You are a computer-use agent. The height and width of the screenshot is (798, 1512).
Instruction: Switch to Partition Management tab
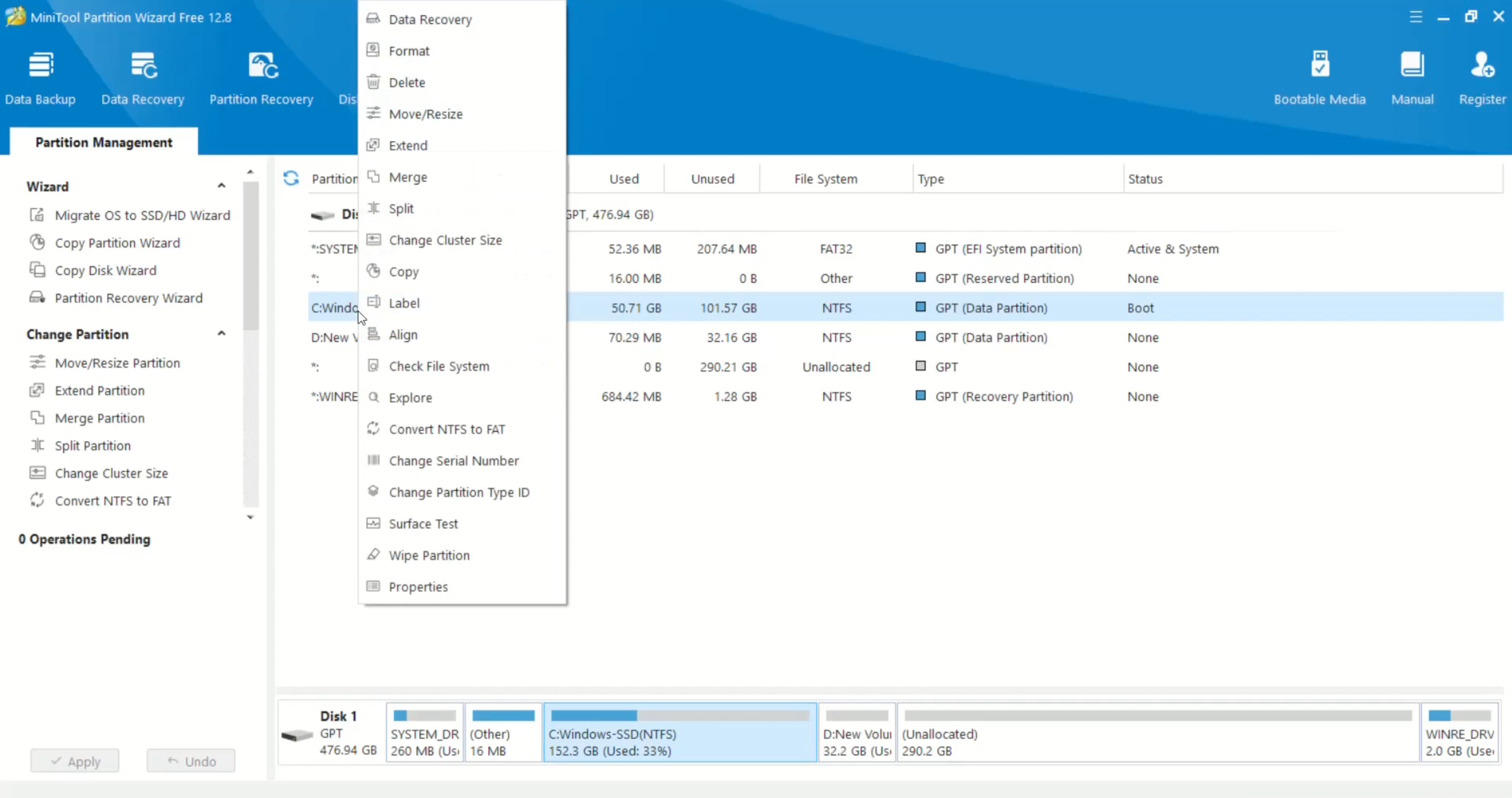[104, 142]
